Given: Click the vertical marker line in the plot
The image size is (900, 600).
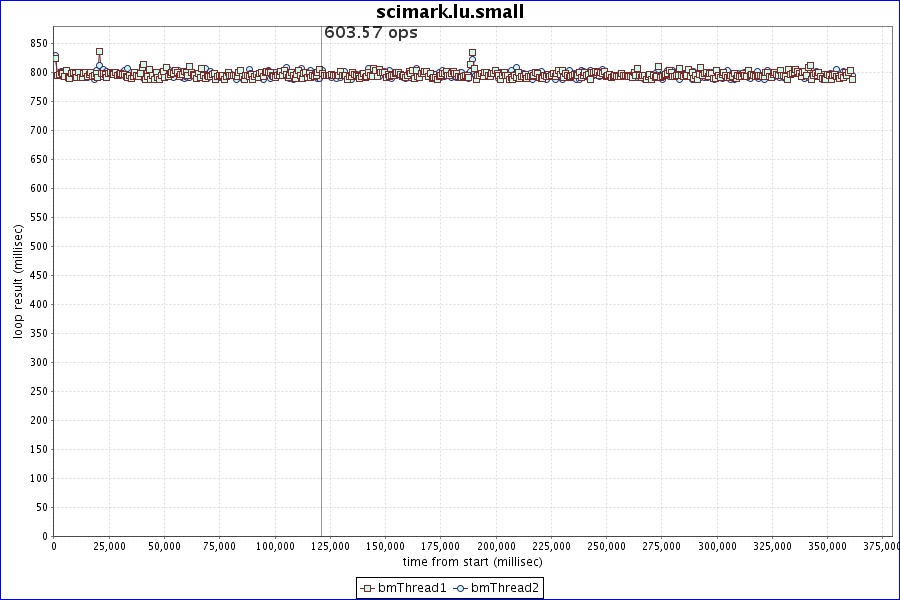Looking at the screenshot, I should pos(321,300).
